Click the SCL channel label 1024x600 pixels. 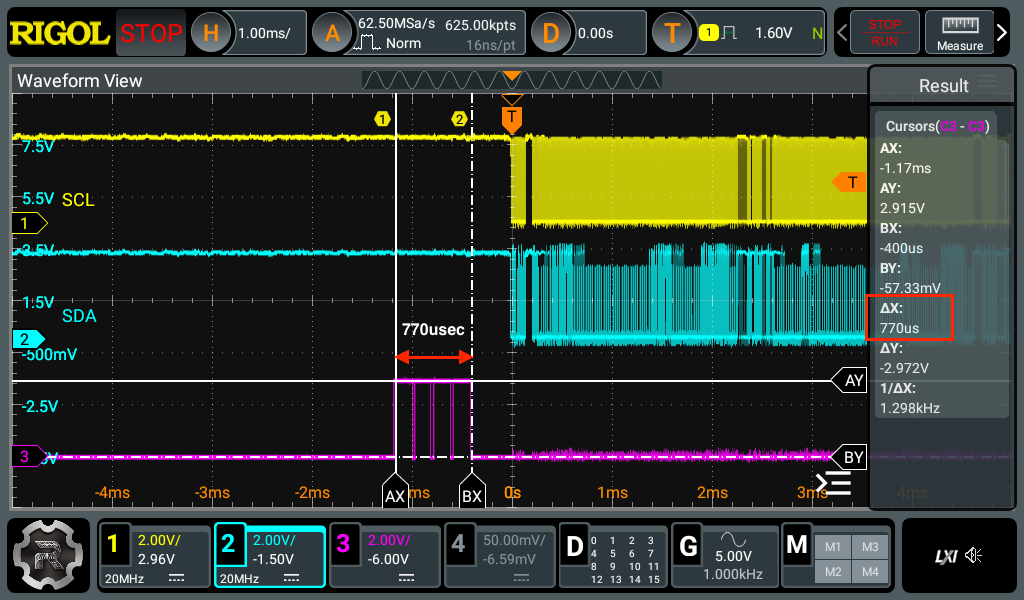(x=78, y=200)
